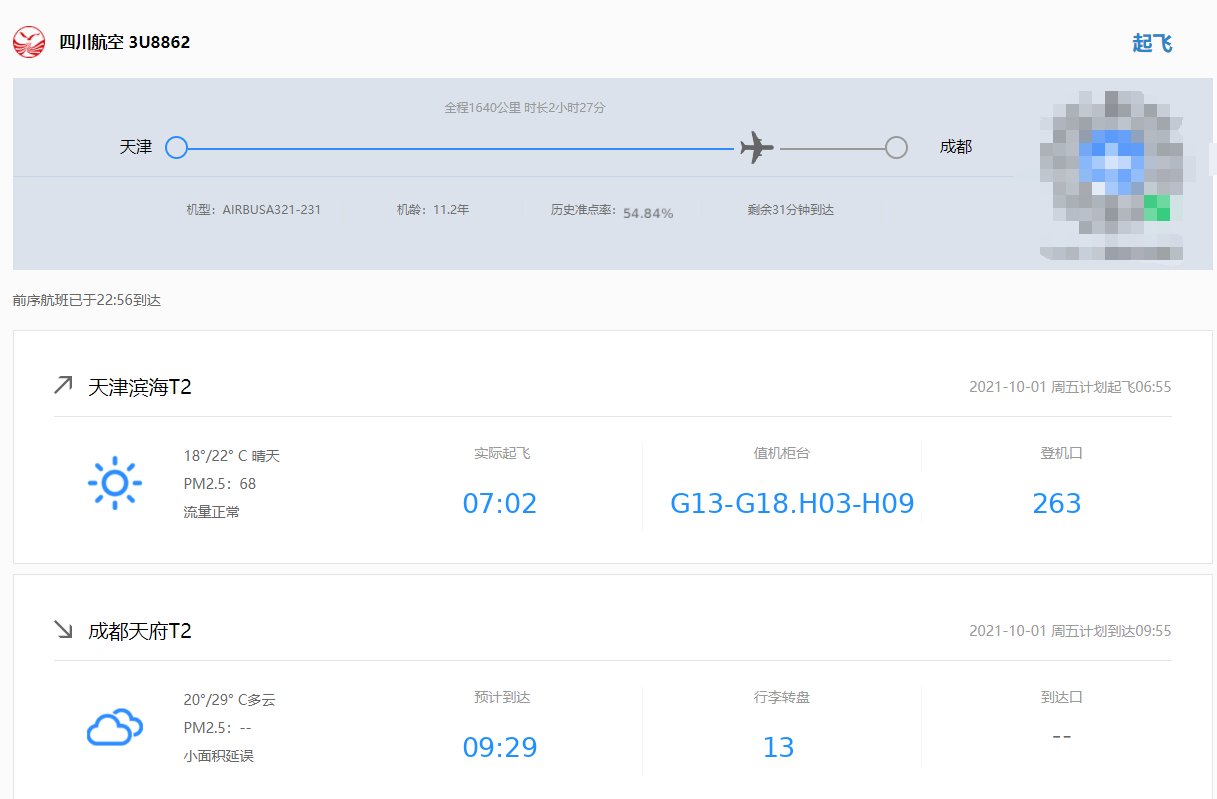Click the 行李转盘 label
Image resolution: width=1217 pixels, height=799 pixels.
pos(782,697)
